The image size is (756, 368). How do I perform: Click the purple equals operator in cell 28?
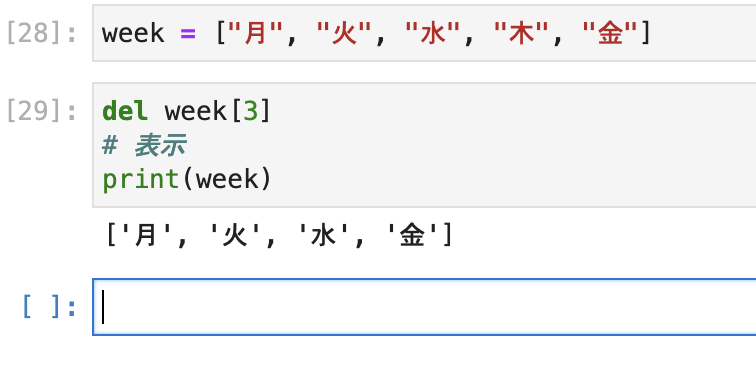click(188, 34)
